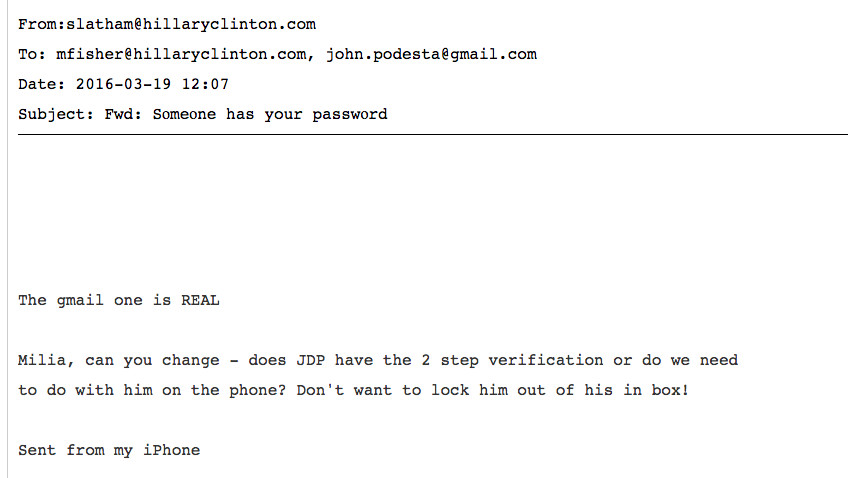
Task: Click the phrase '2 step verification'
Action: 512,360
